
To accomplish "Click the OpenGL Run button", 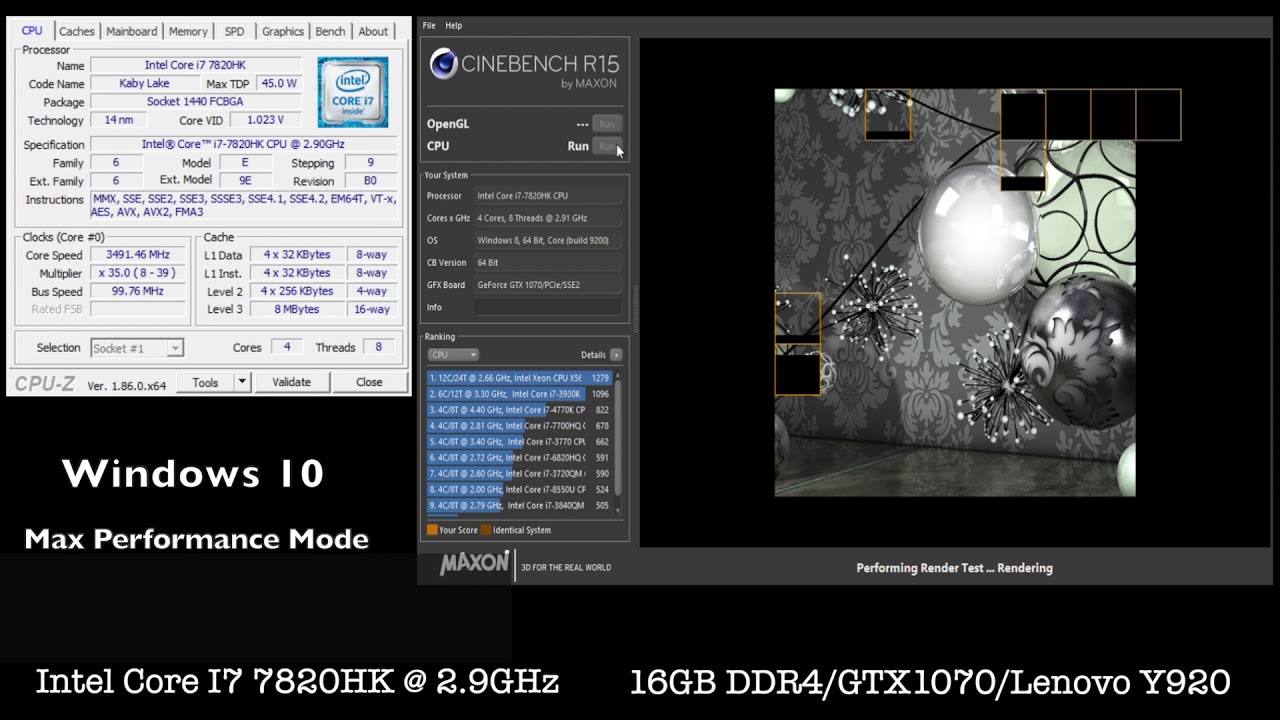I will [605, 124].
